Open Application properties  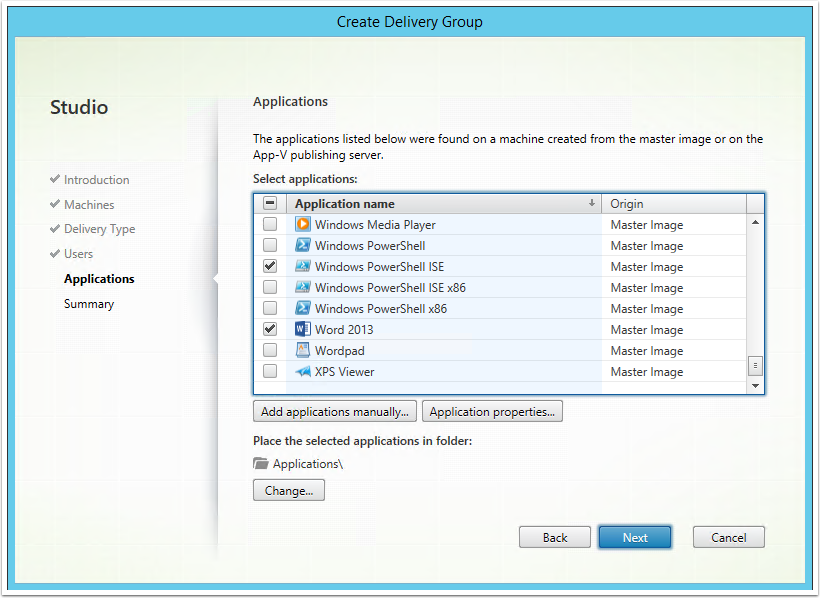click(x=492, y=411)
